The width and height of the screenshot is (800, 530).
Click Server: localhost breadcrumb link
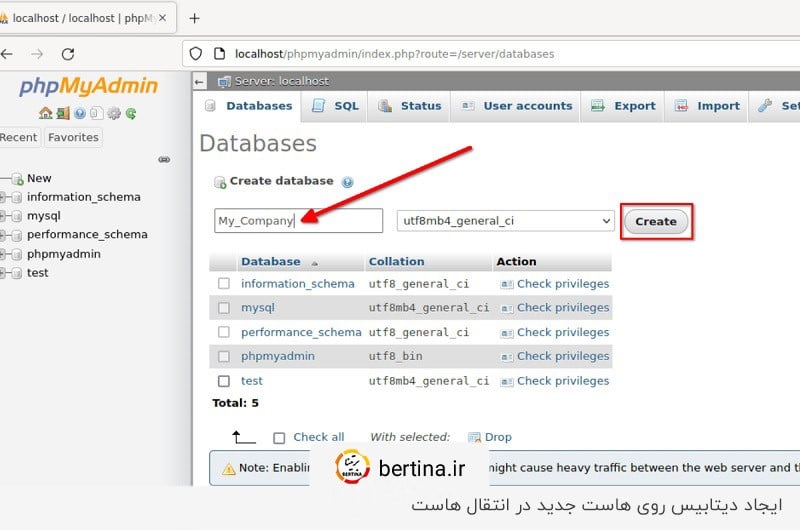point(282,82)
